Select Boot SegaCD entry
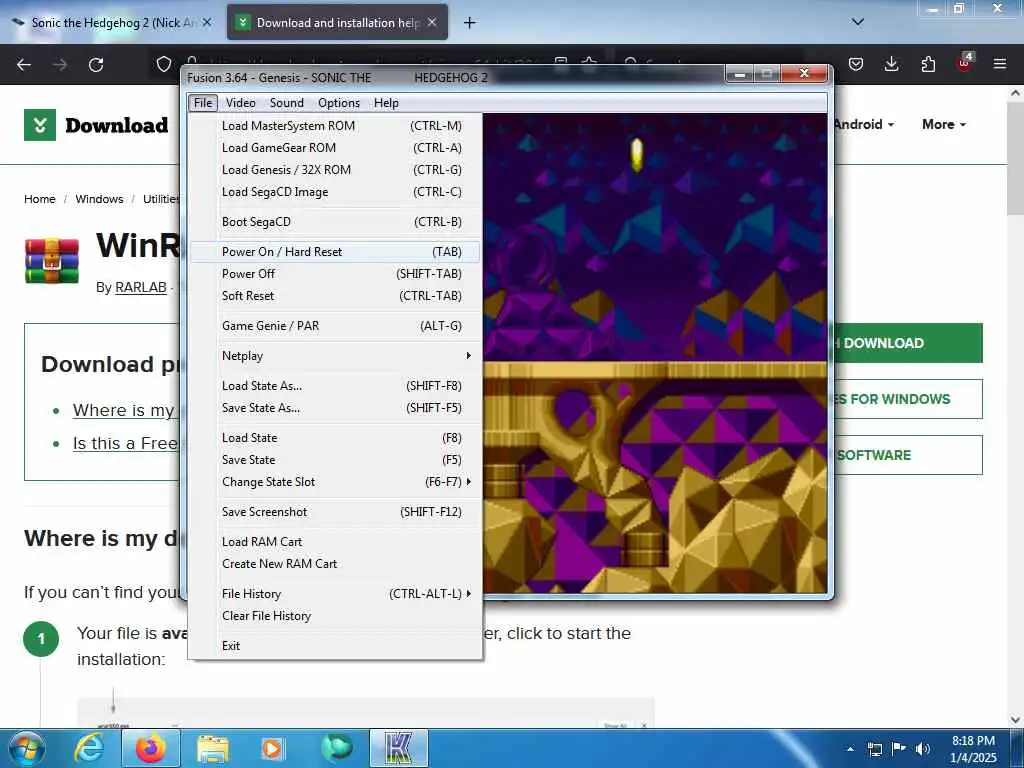The width and height of the screenshot is (1024, 768). pos(336,222)
